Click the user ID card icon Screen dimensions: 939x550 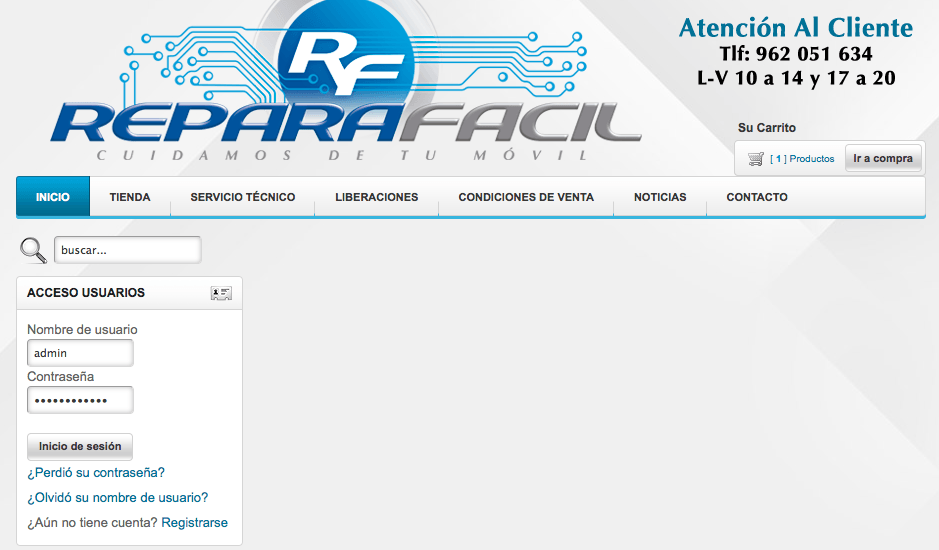(x=221, y=293)
